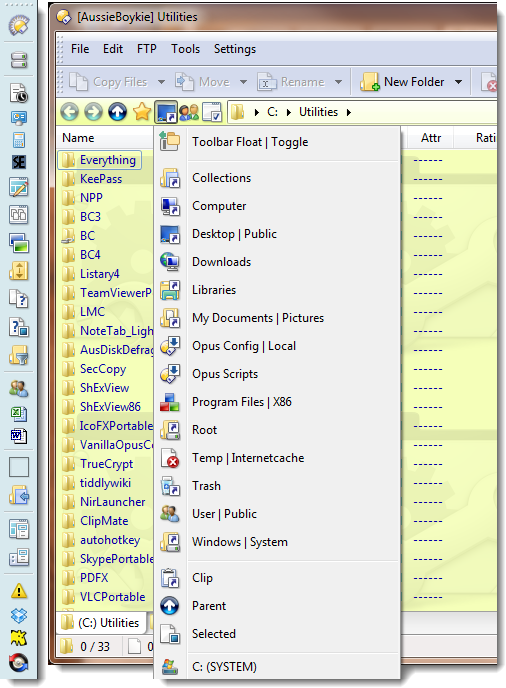The height and width of the screenshot is (688, 506).
Task: Open the File menu
Action: click(80, 49)
